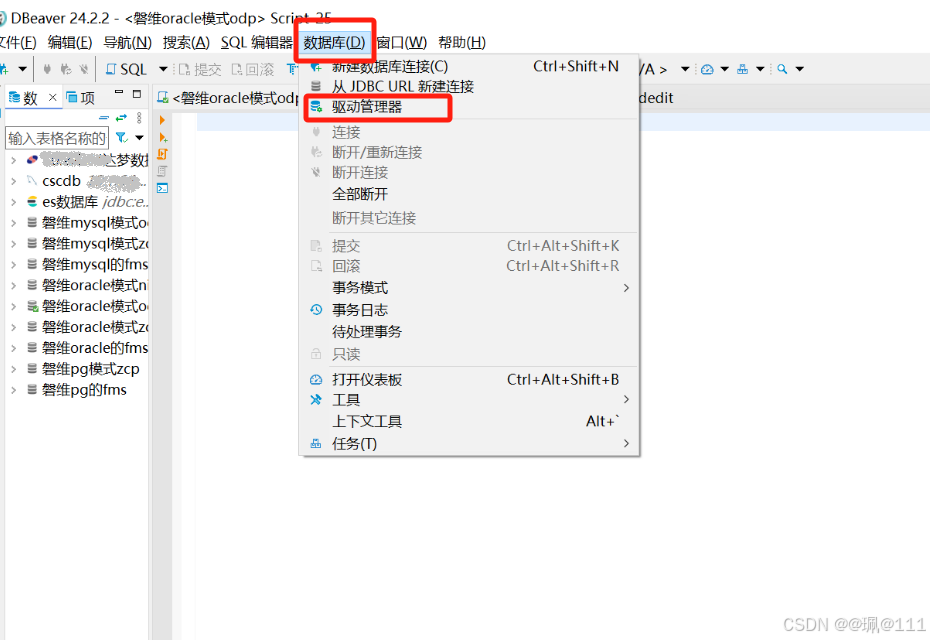Click the 回滚 rollback toolbar button
This screenshot has width=930, height=640.
tap(253, 69)
